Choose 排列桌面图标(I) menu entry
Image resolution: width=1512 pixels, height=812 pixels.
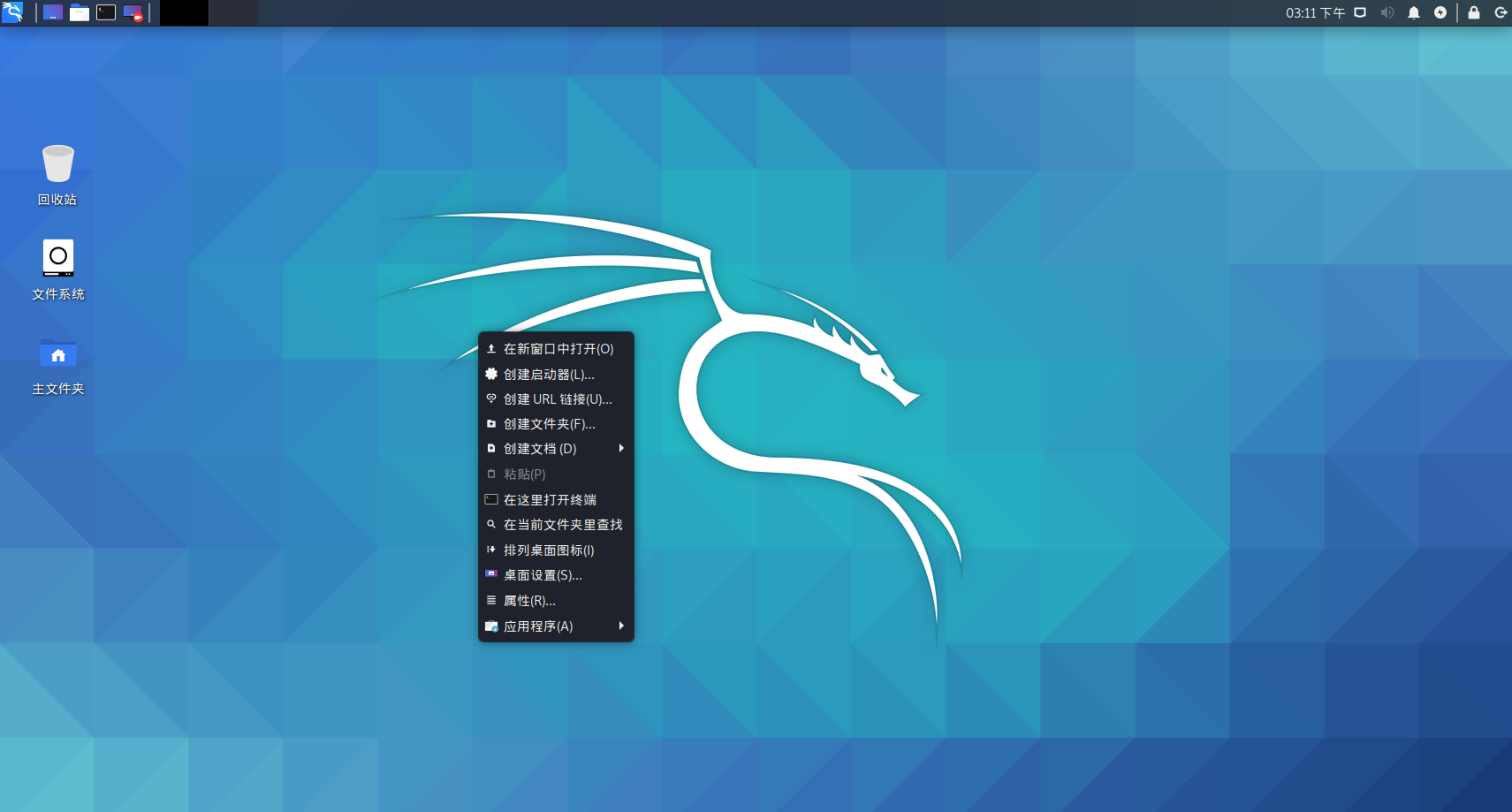pos(556,550)
